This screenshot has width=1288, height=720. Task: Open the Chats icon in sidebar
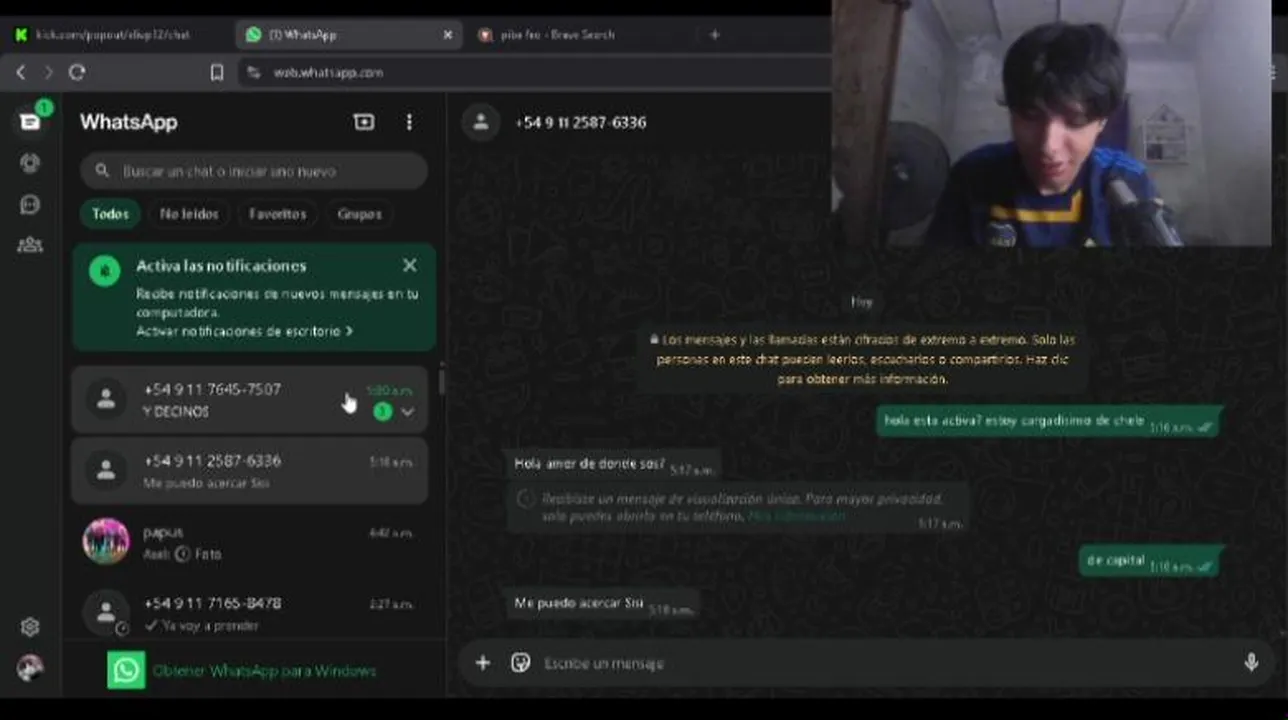[30, 122]
